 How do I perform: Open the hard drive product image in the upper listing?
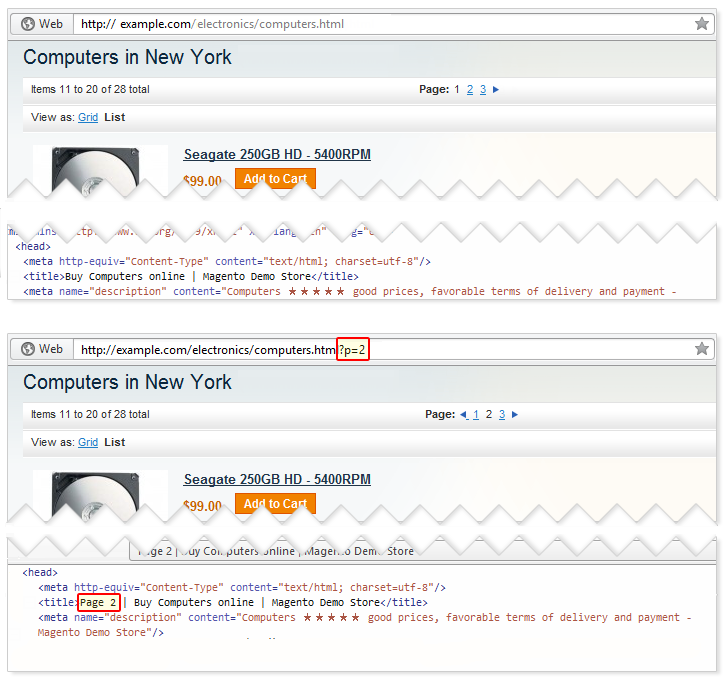click(100, 168)
